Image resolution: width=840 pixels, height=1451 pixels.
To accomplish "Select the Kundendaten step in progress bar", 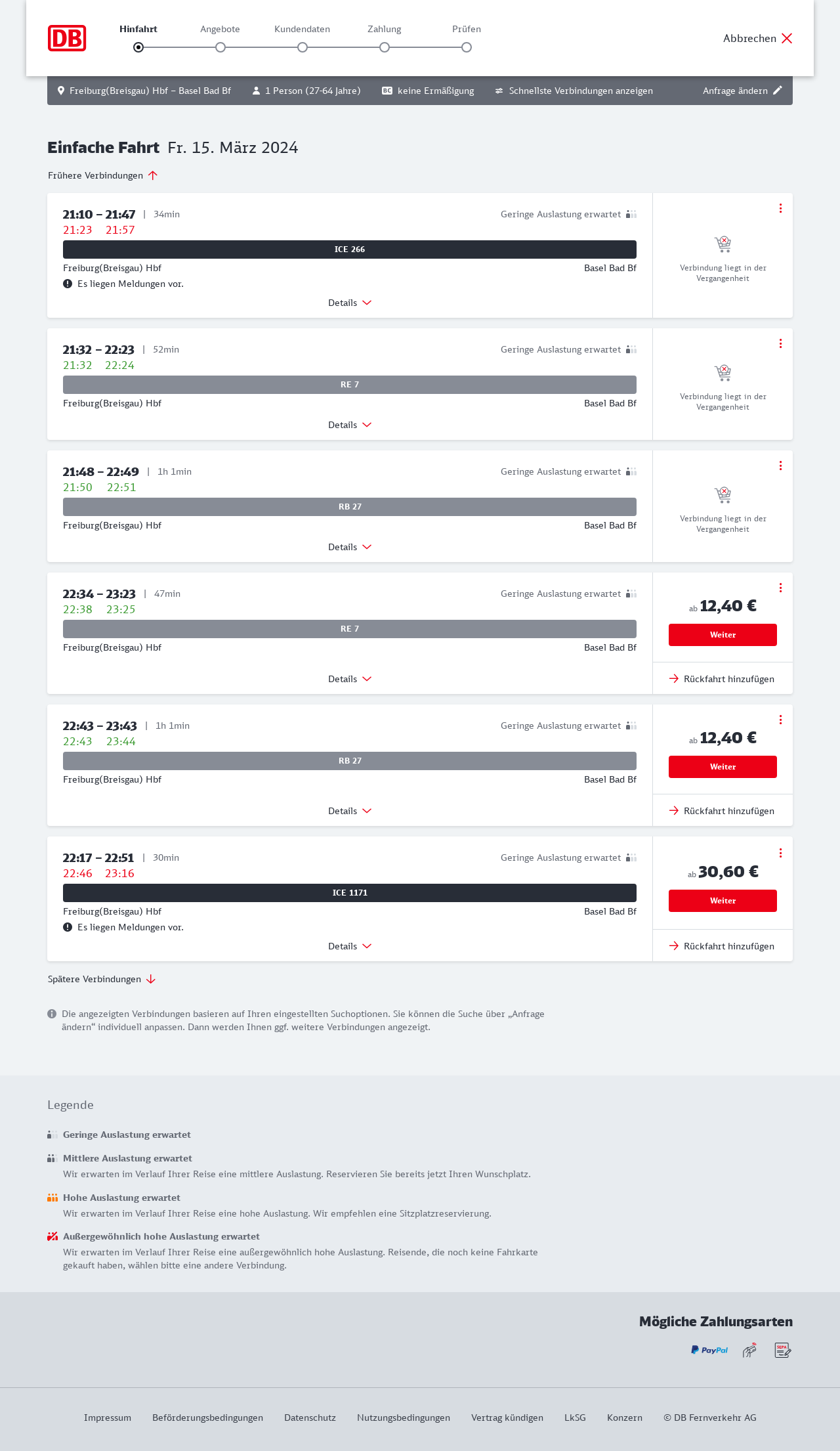I will coord(303,47).
